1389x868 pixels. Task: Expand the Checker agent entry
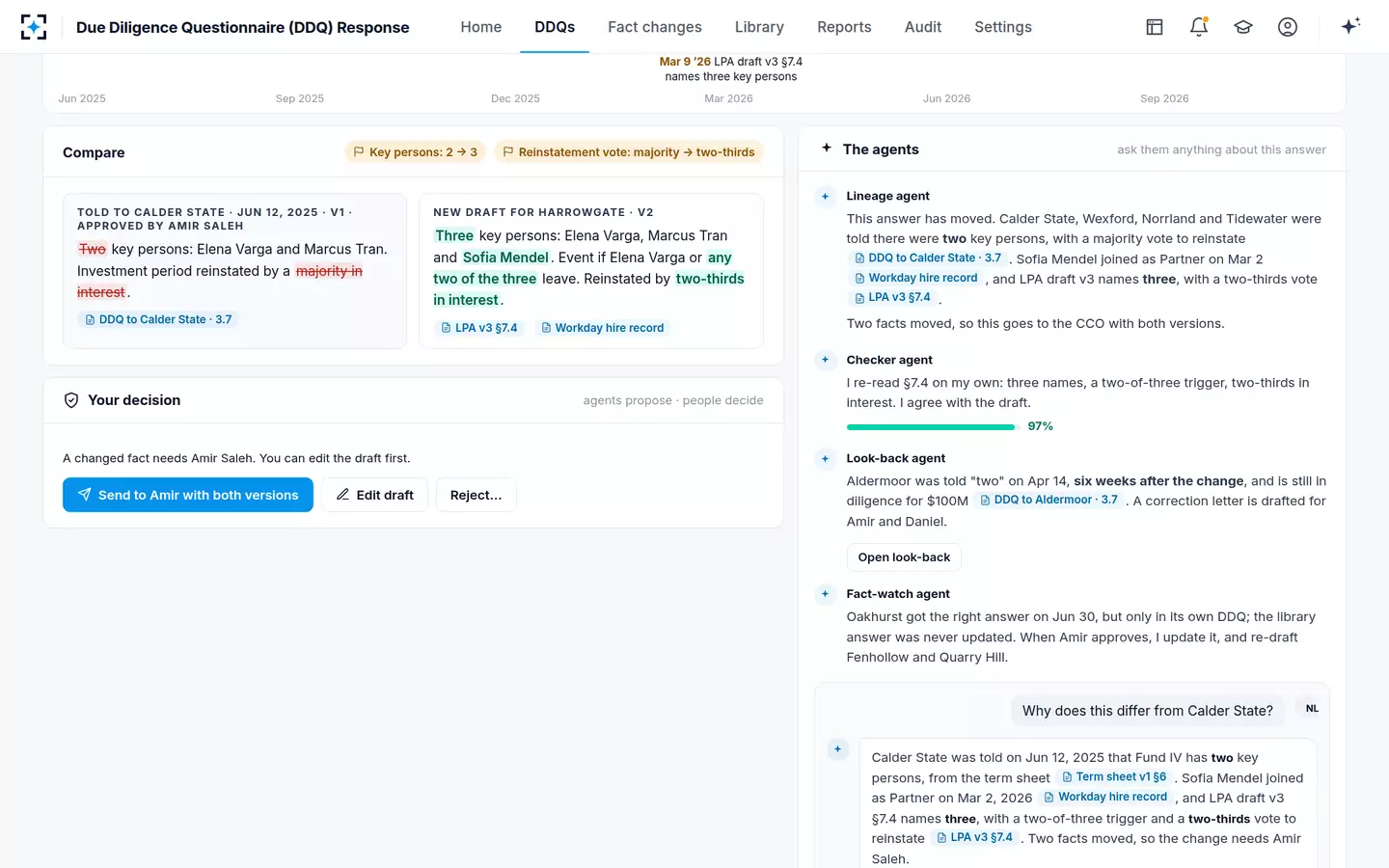point(825,360)
